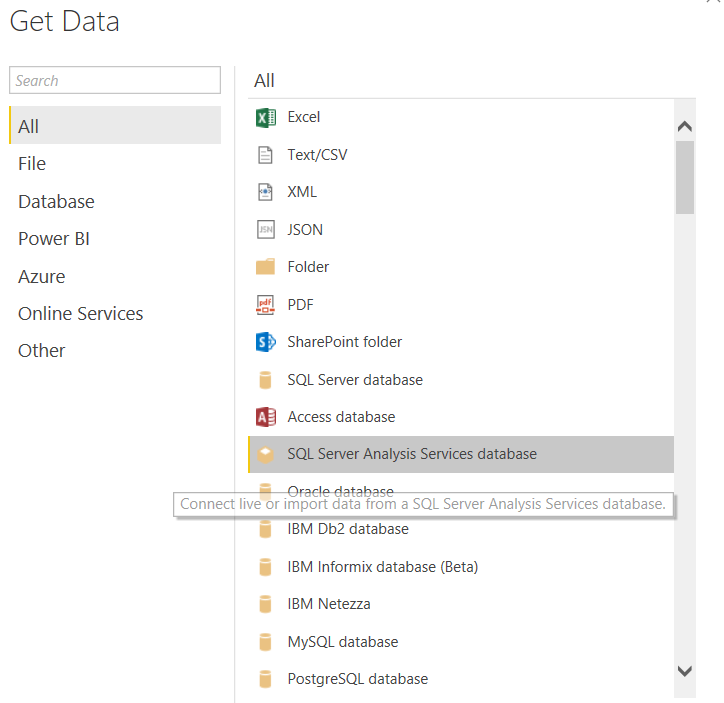Click the Text/CSV document icon
724x703 pixels.
pos(265,155)
